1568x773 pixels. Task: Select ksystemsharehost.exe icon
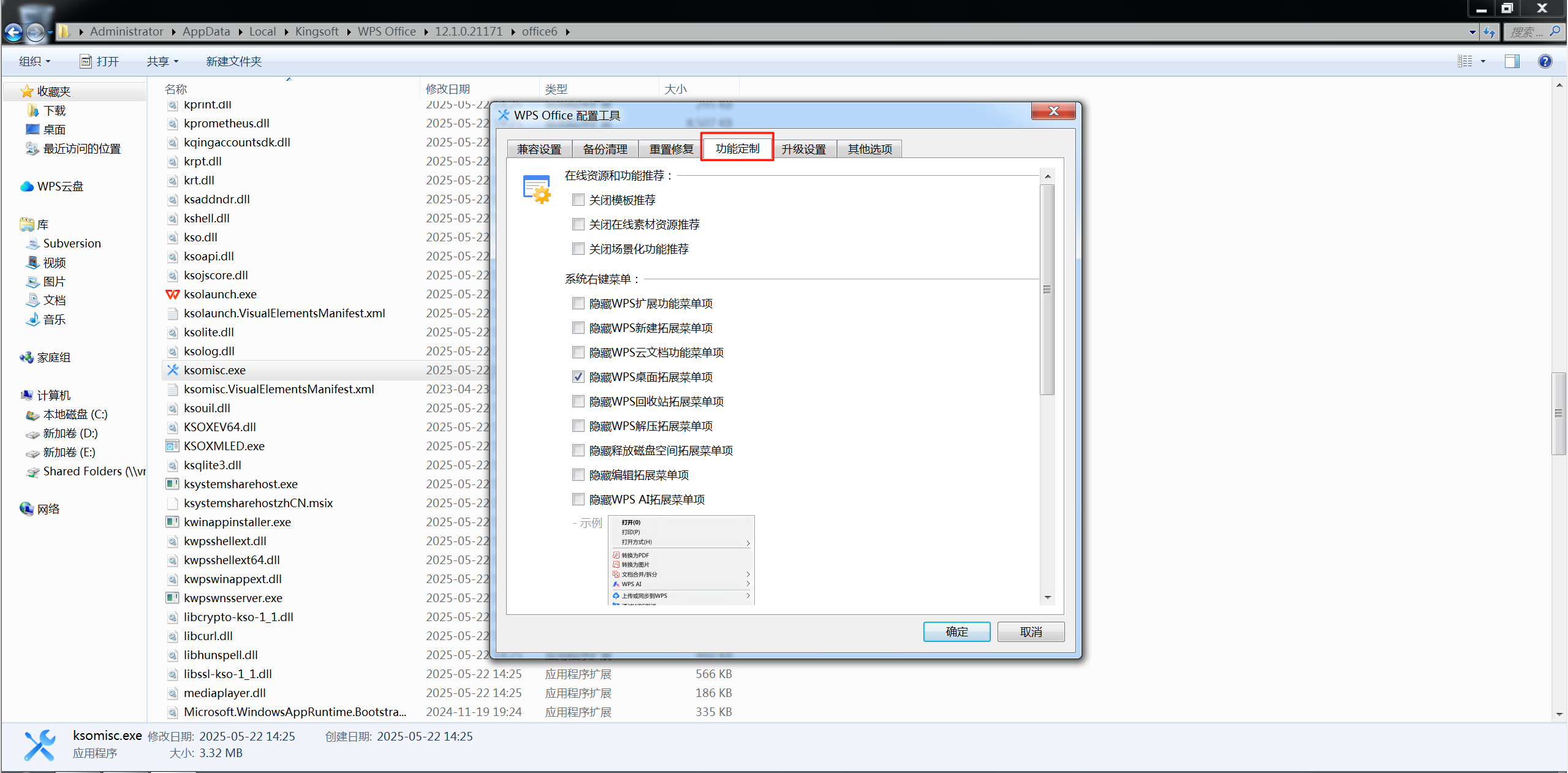pyautogui.click(x=173, y=484)
